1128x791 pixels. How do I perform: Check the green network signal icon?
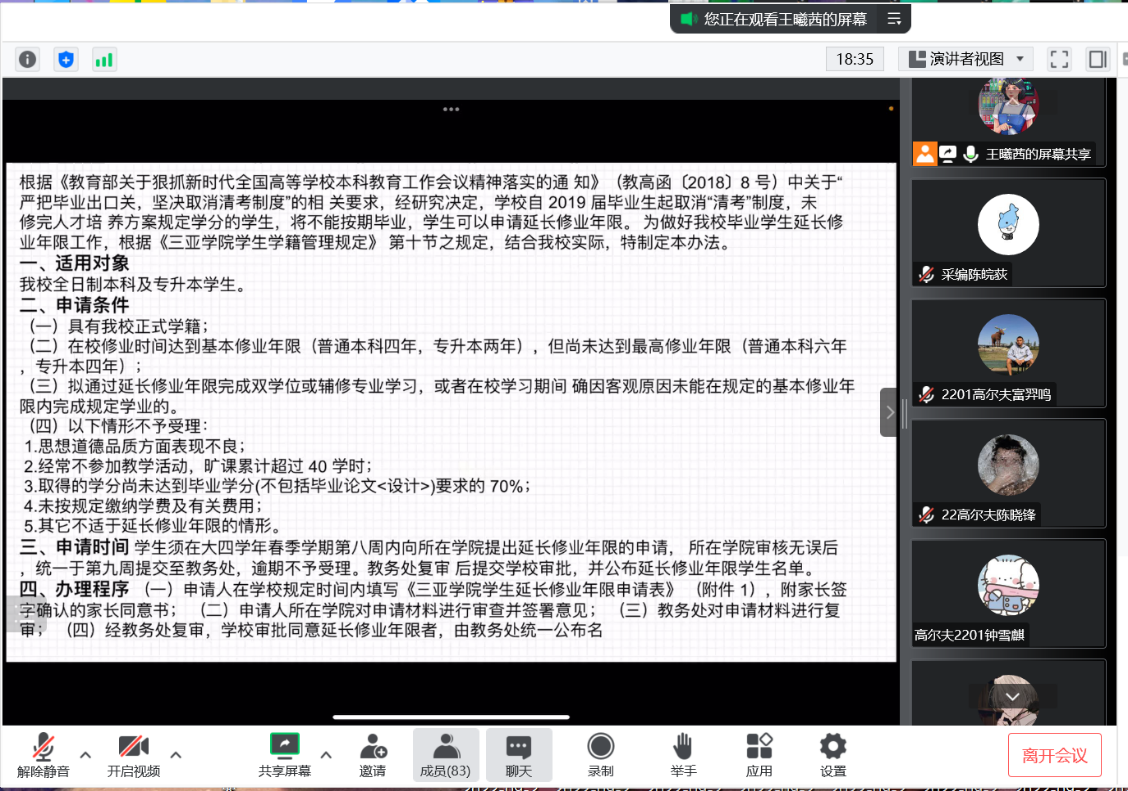pyautogui.click(x=104, y=59)
